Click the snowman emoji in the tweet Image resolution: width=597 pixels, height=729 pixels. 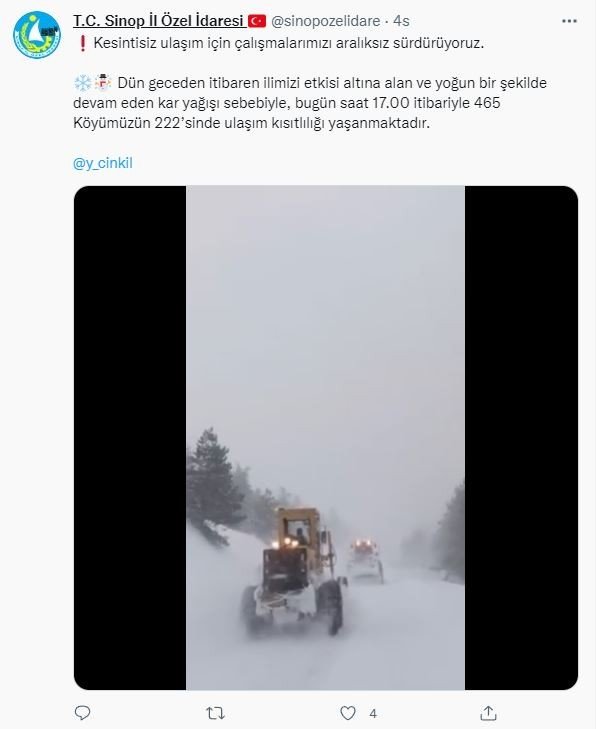pyautogui.click(x=103, y=83)
